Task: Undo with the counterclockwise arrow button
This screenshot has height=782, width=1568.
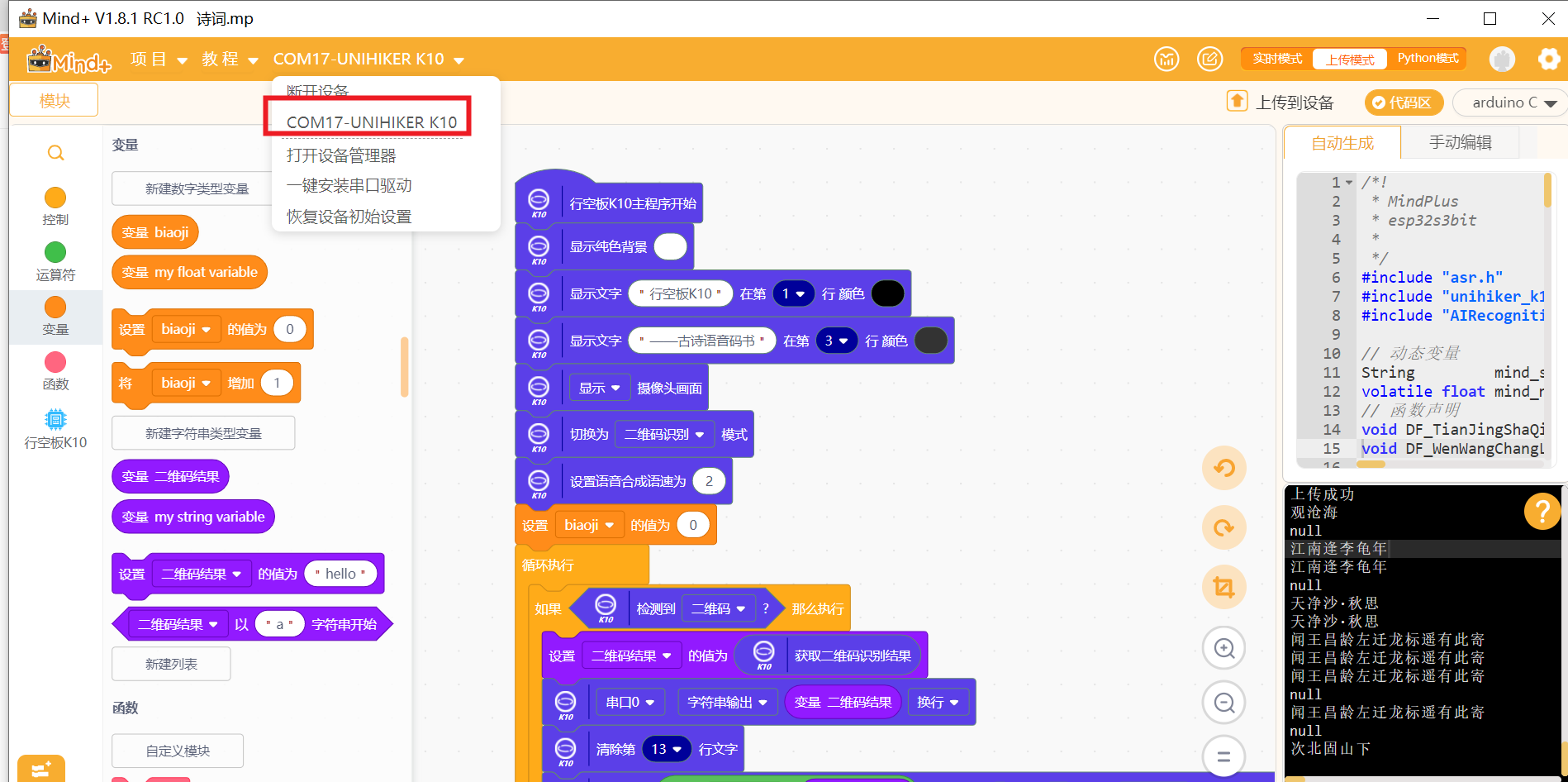Action: point(1224,468)
